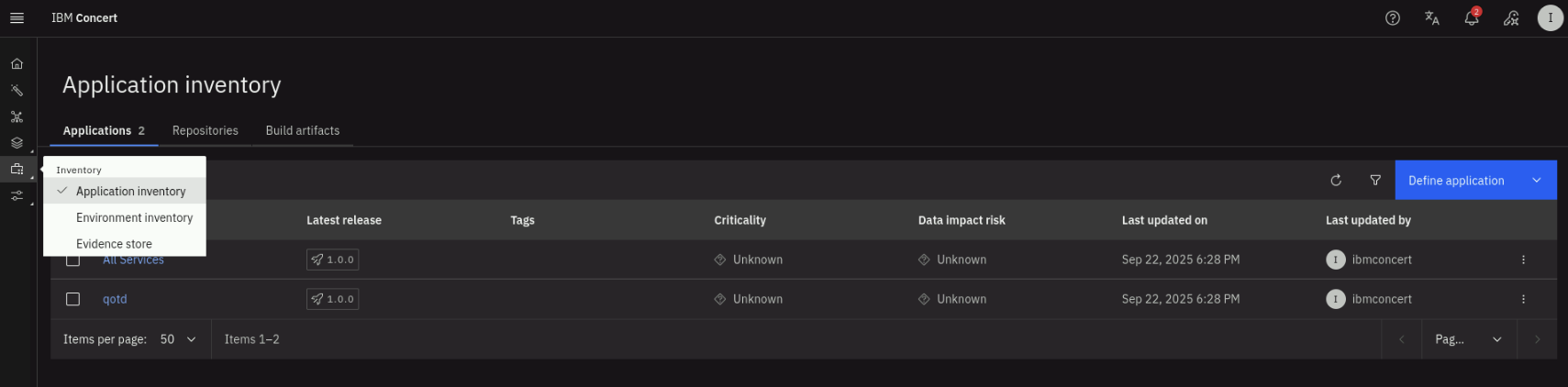Choose Evidence store in Inventory menu
The image size is (1568, 387).
pos(114,244)
